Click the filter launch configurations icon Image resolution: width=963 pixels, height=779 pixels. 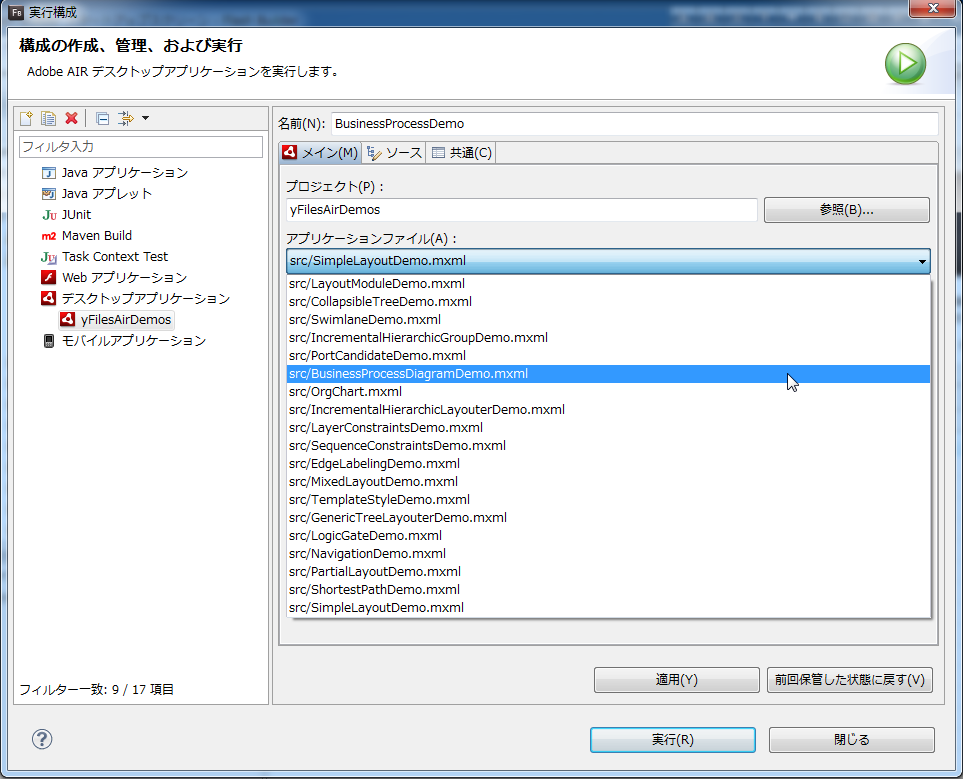pos(126,118)
